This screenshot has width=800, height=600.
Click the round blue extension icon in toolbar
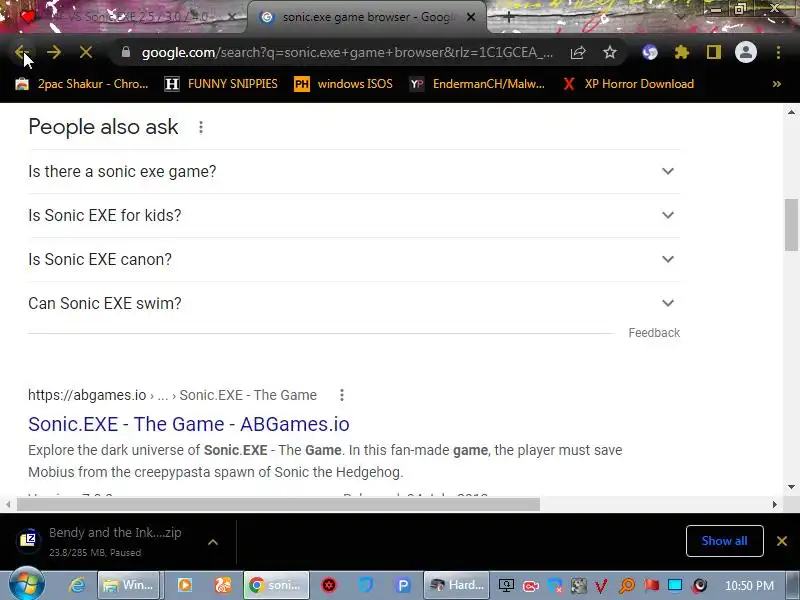[649, 52]
